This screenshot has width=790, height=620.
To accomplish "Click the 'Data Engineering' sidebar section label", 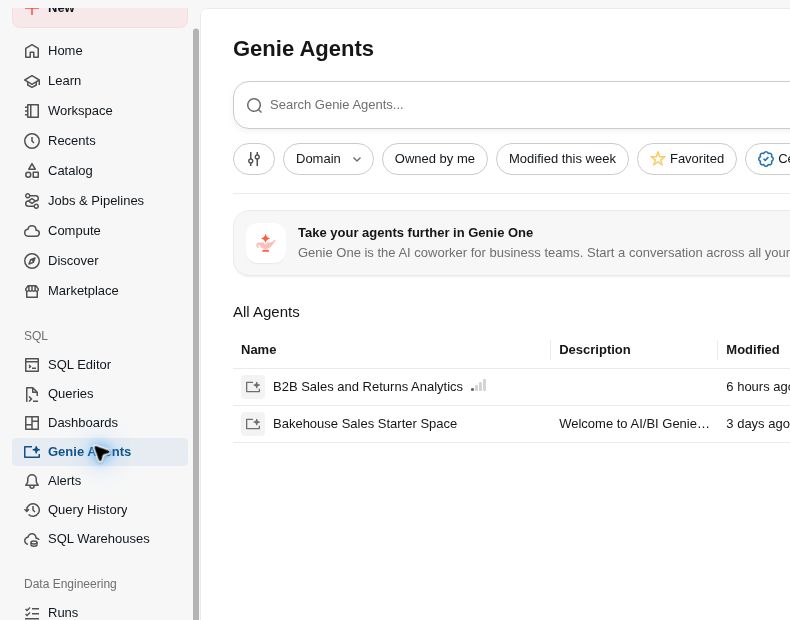I will click(70, 584).
